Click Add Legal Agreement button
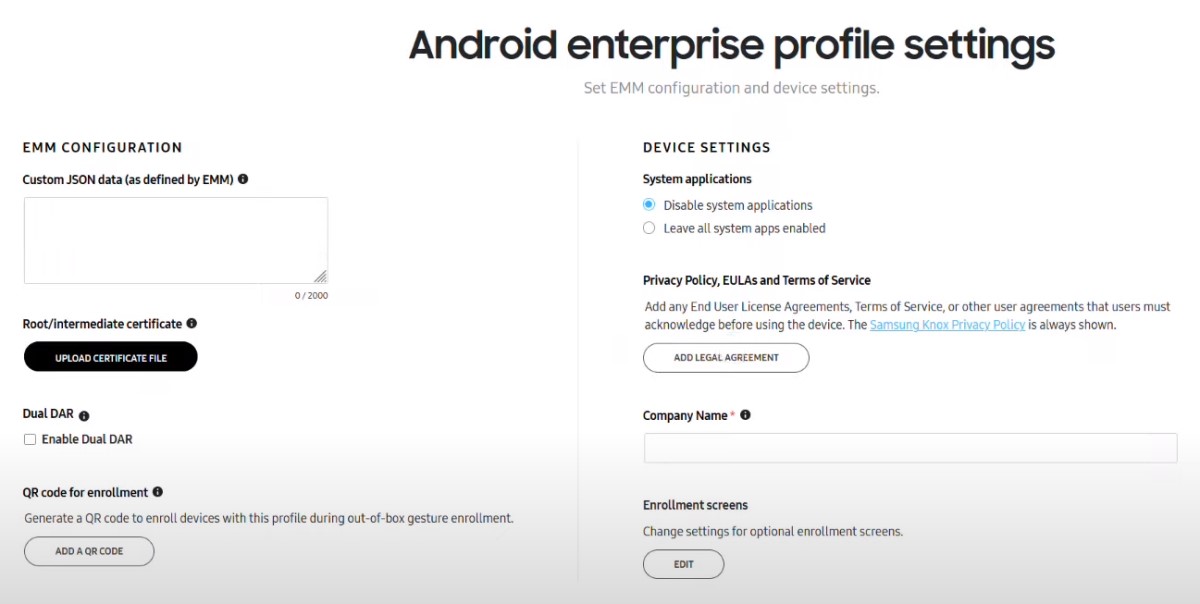Viewport: 1200px width, 604px height. click(726, 357)
